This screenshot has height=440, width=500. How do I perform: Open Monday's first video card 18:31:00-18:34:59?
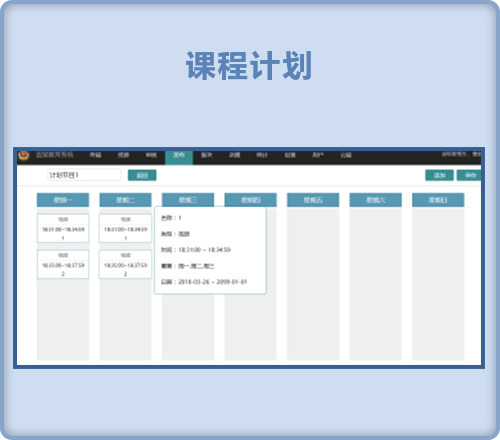[63, 228]
